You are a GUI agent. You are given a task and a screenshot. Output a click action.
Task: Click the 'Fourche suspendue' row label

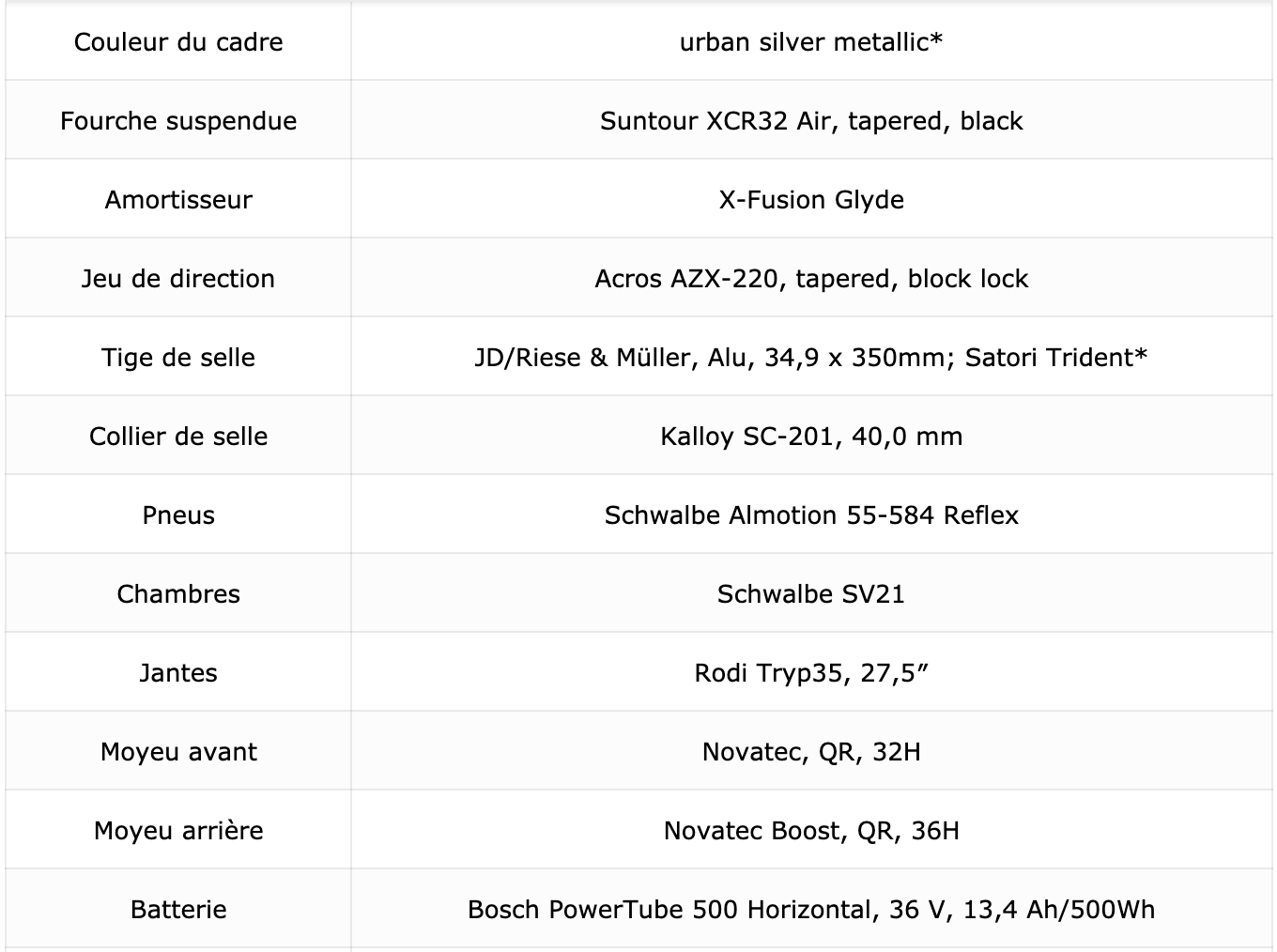click(178, 120)
